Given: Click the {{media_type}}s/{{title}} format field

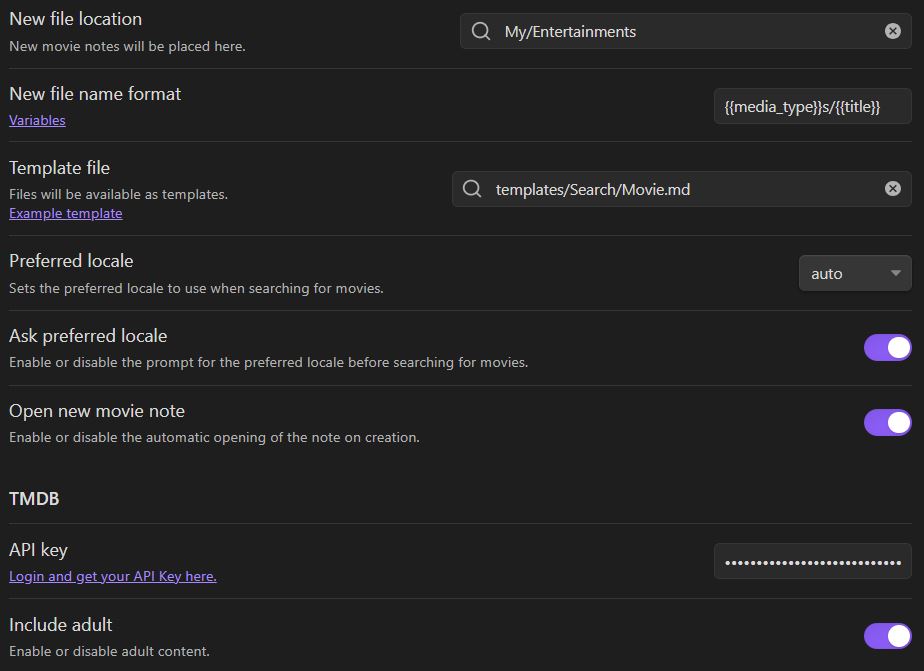Looking at the screenshot, I should [812, 105].
